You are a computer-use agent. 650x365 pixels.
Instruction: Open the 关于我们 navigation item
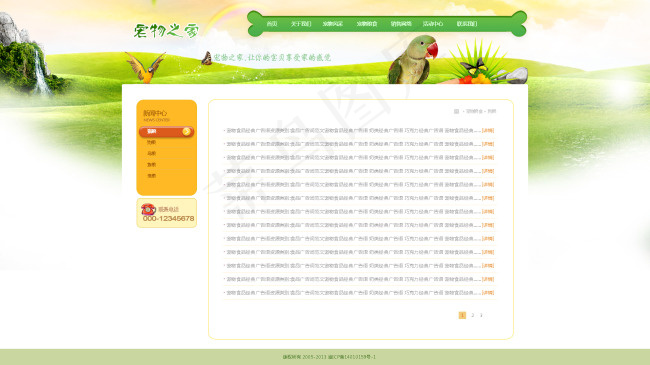[301, 24]
